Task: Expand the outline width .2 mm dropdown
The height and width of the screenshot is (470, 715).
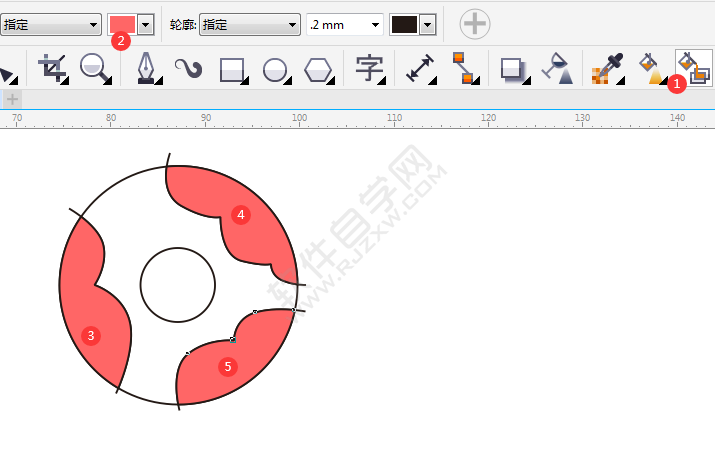Action: 375,24
